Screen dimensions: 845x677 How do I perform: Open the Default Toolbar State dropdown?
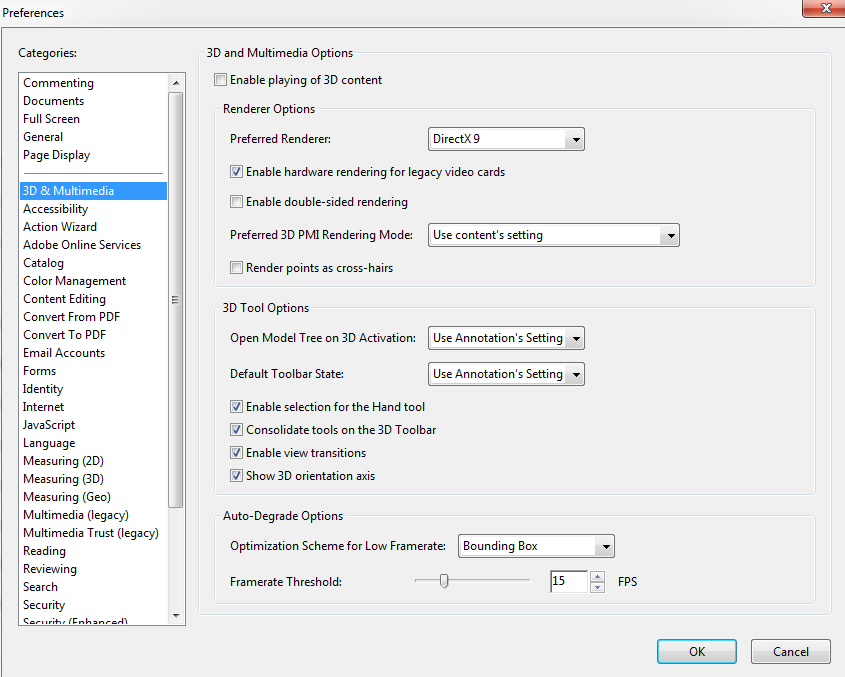coord(576,374)
